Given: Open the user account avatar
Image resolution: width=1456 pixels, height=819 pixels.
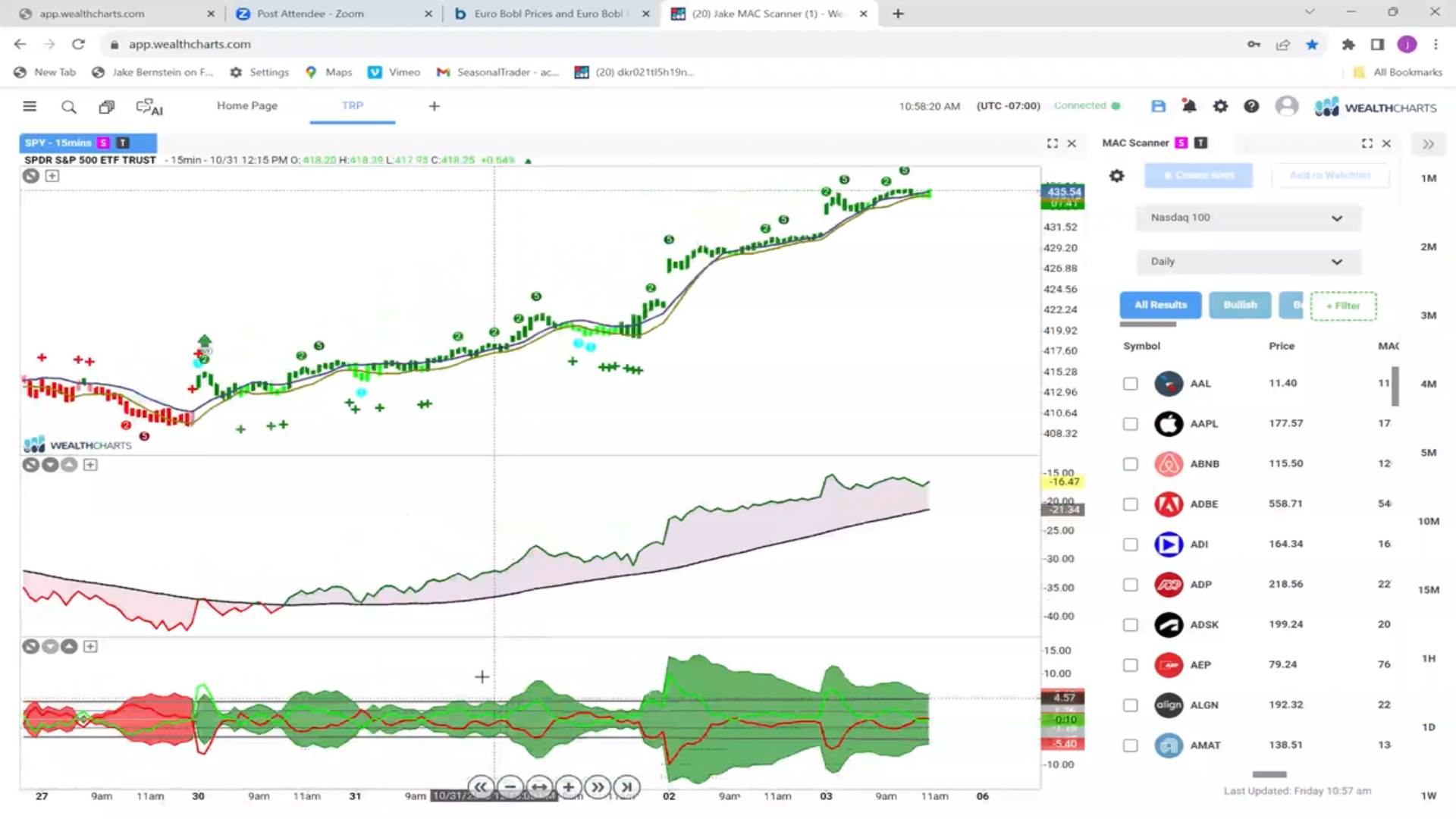Looking at the screenshot, I should 1287,106.
